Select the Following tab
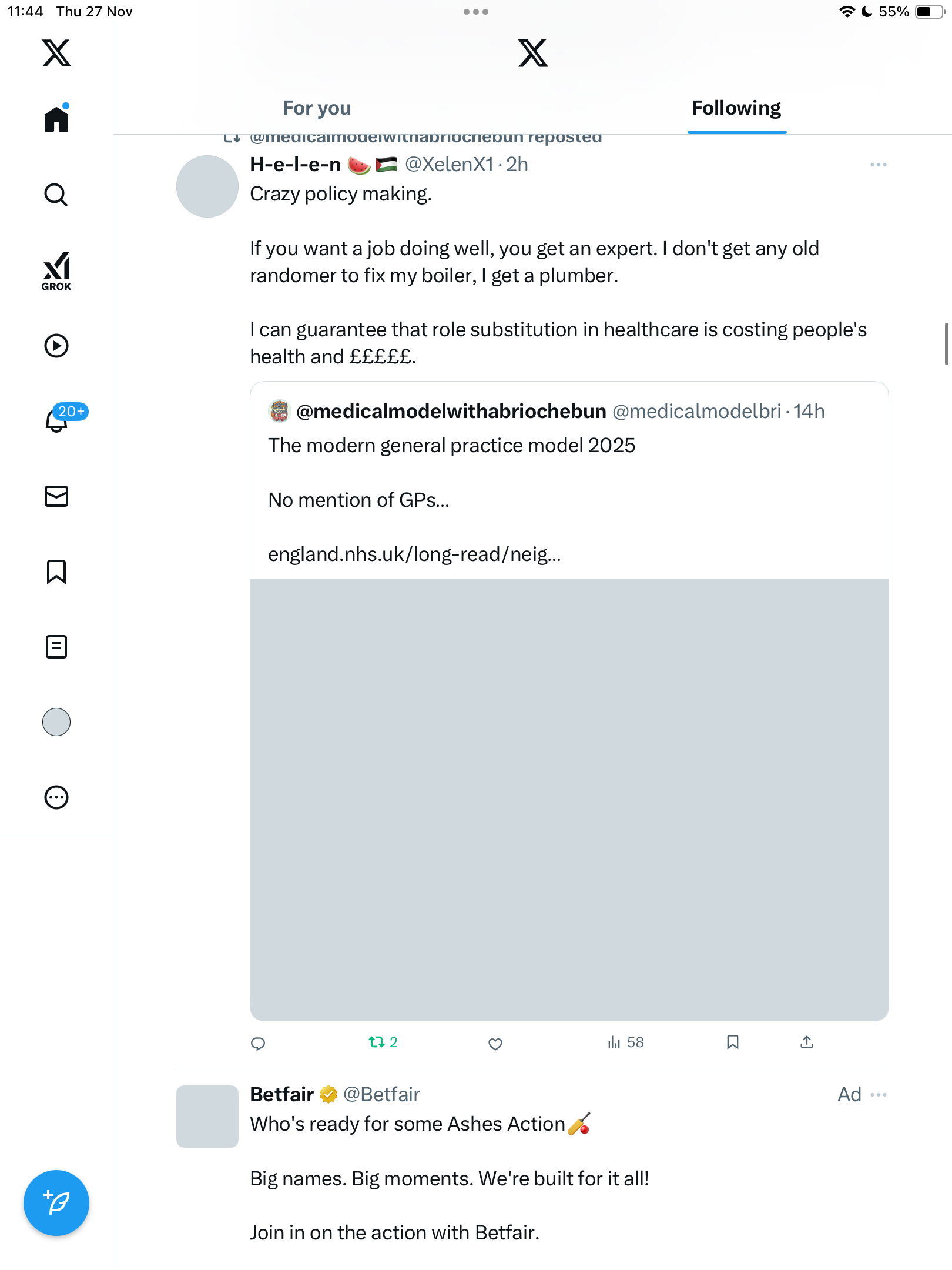 tap(736, 108)
